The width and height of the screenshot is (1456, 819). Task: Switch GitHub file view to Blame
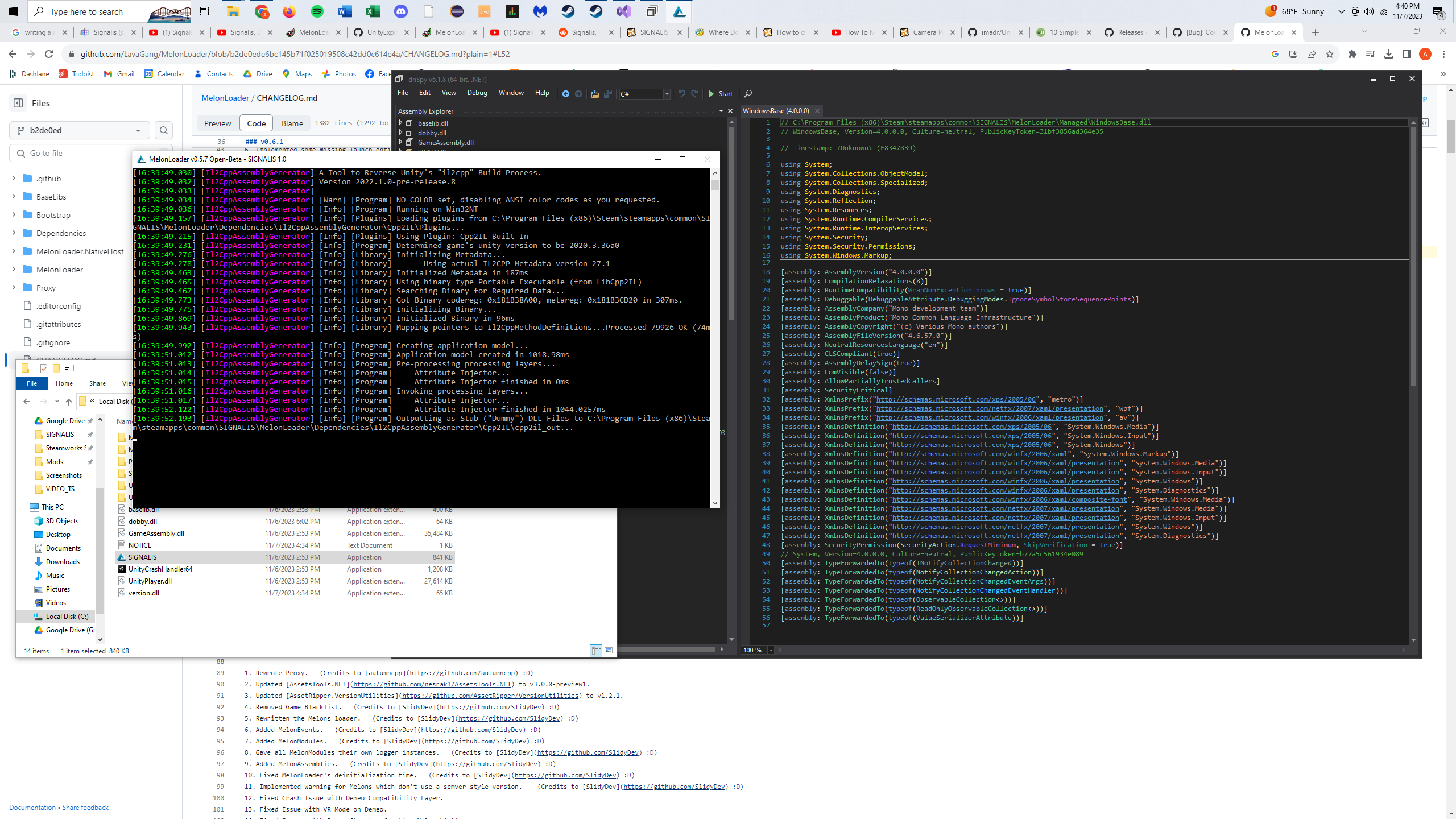(x=292, y=123)
